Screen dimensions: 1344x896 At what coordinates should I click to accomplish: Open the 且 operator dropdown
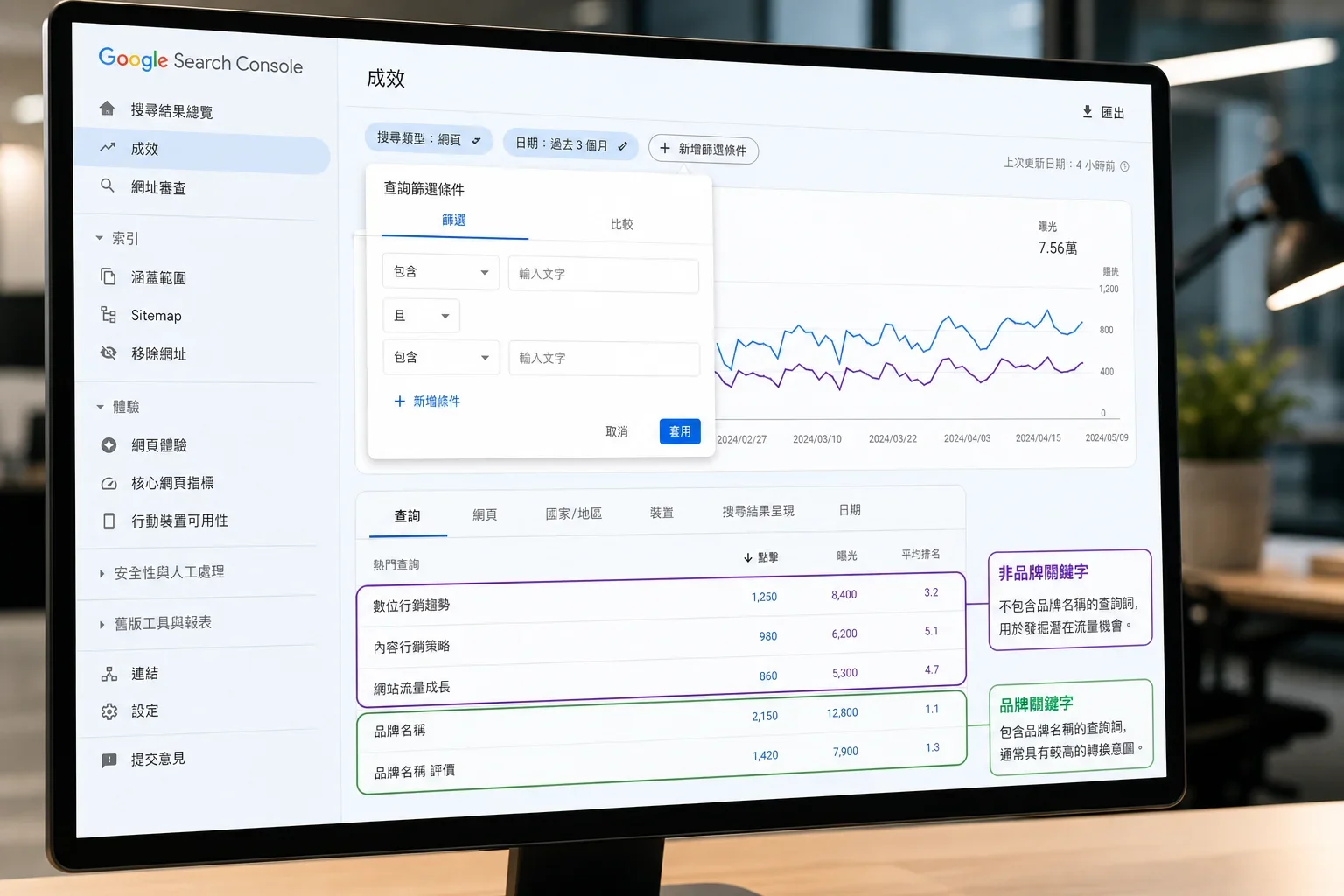422,316
